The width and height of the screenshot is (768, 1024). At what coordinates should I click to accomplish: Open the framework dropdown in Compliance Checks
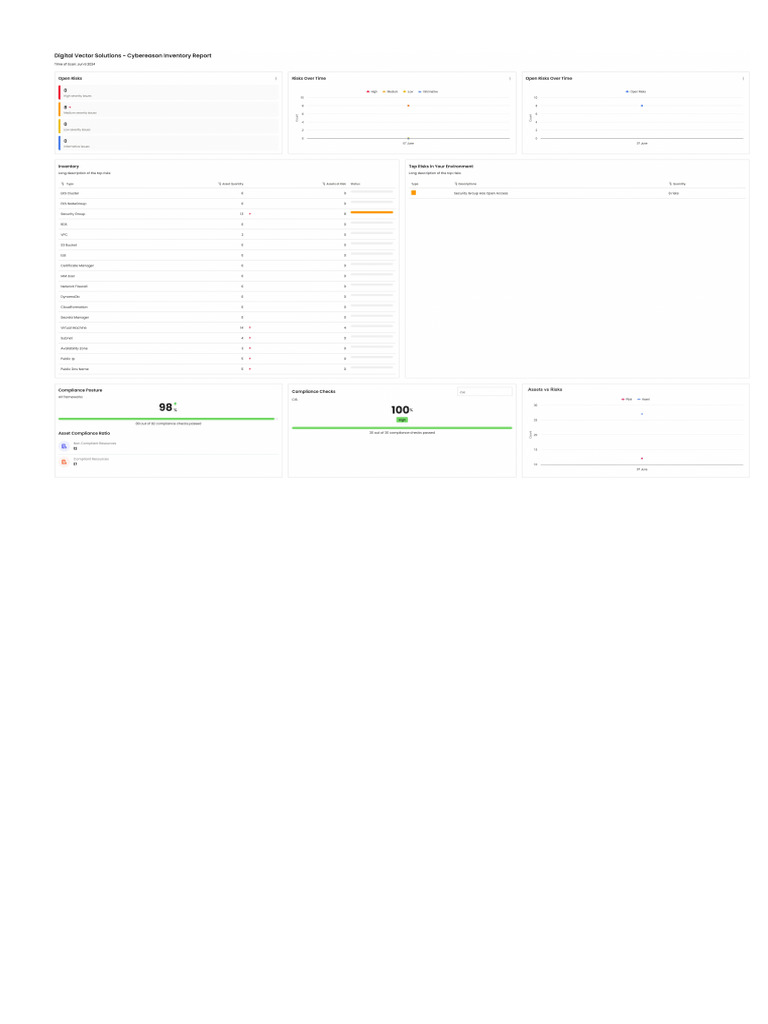(x=485, y=392)
